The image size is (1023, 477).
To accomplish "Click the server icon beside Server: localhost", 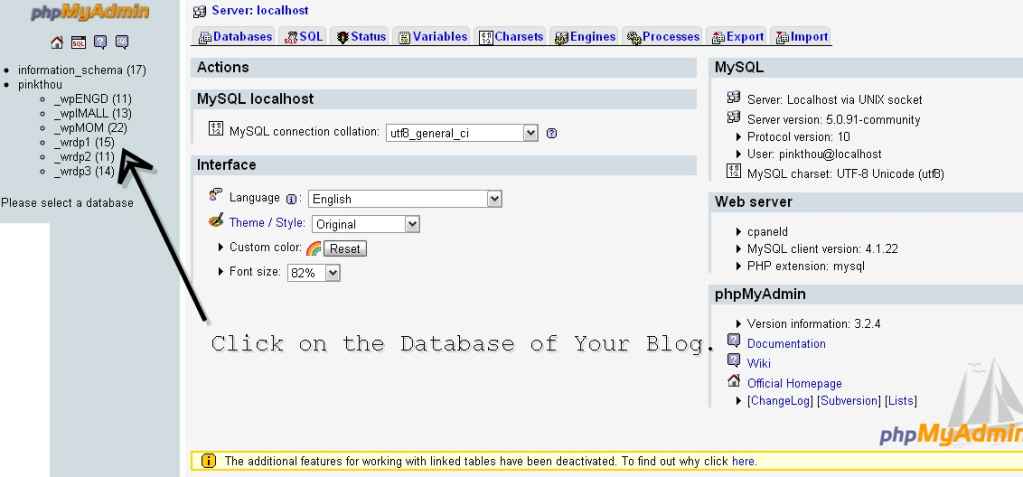I will pos(200,11).
